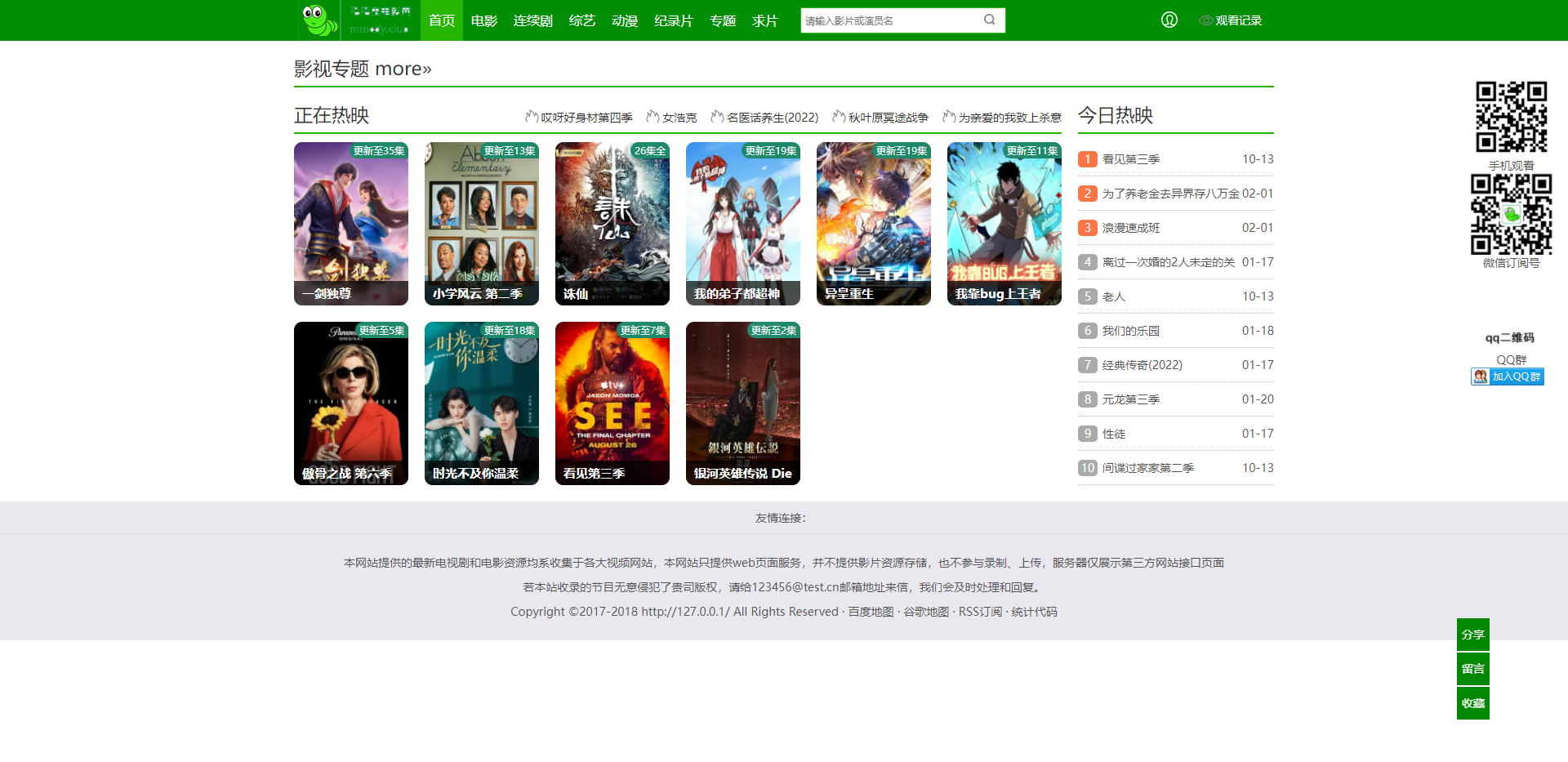Open hot tag 秋叶原冥途战争
The width and height of the screenshot is (1568, 762).
[x=889, y=118]
